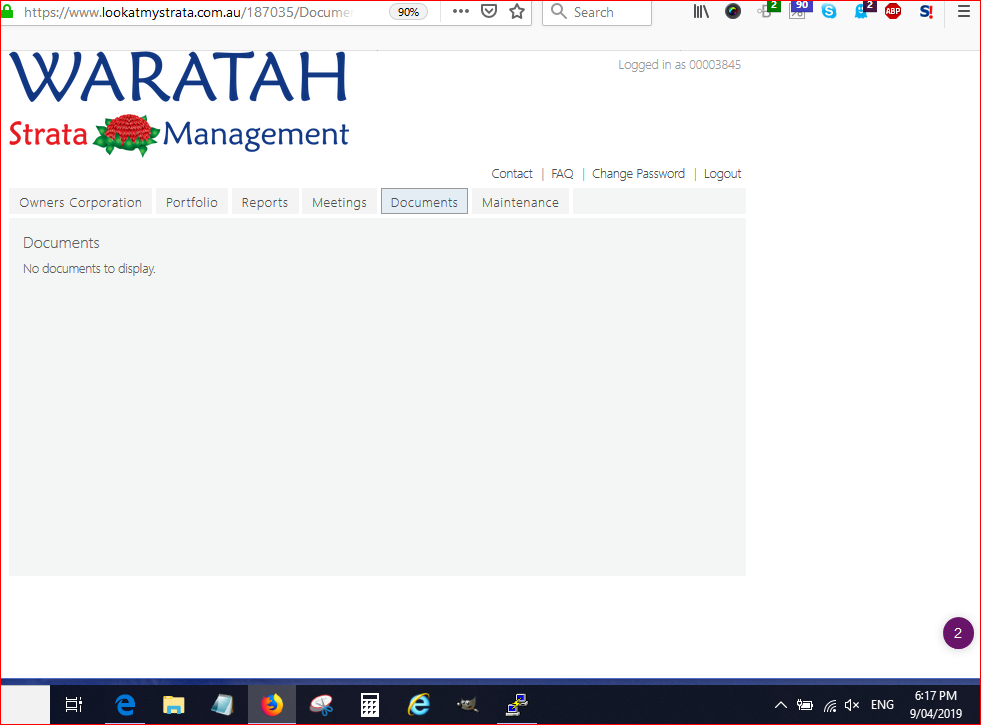981x725 pixels.
Task: Open the Maintenance tab
Action: tap(520, 202)
